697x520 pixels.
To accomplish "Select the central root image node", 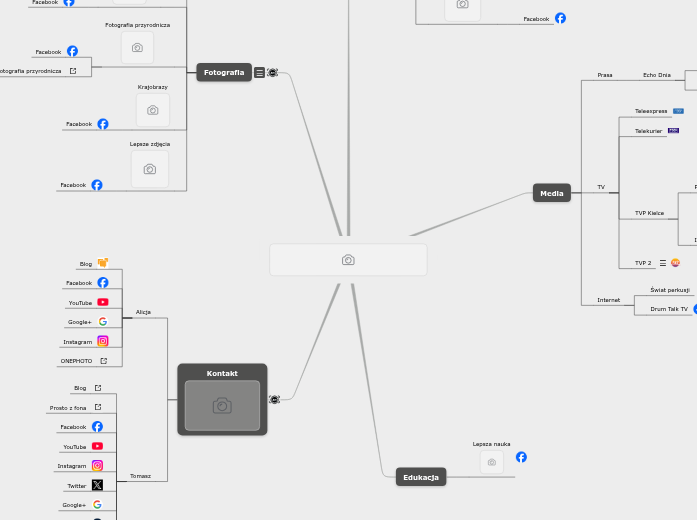I will point(348,260).
